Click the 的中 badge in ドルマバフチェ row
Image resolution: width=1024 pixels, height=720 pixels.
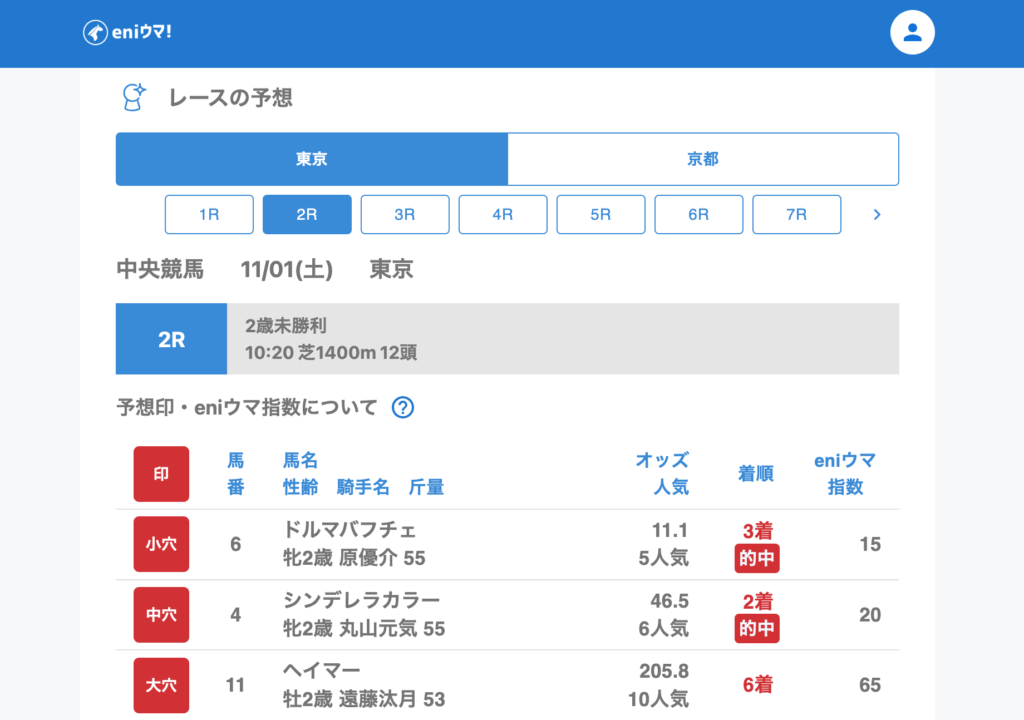tap(757, 559)
